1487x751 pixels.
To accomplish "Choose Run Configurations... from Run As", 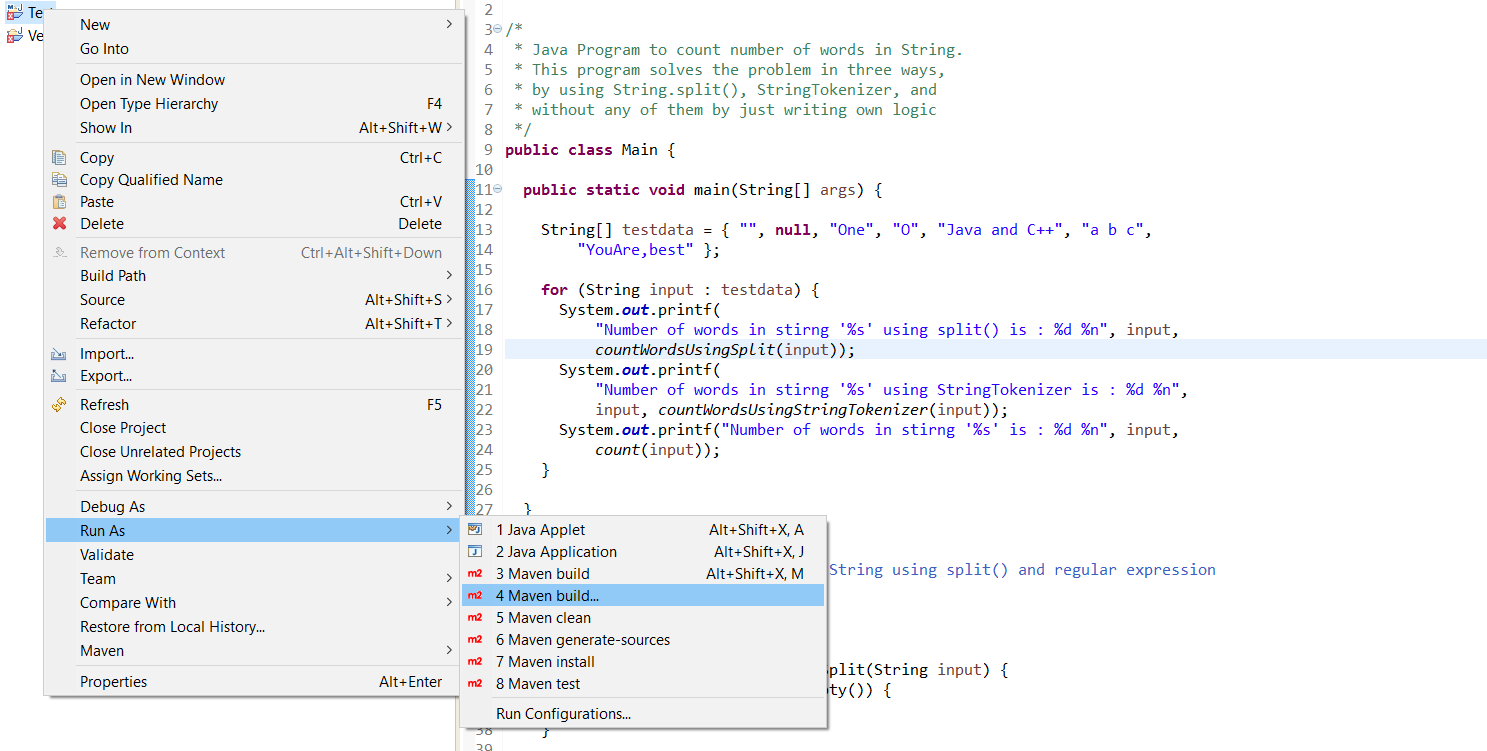I will pyautogui.click(x=563, y=713).
